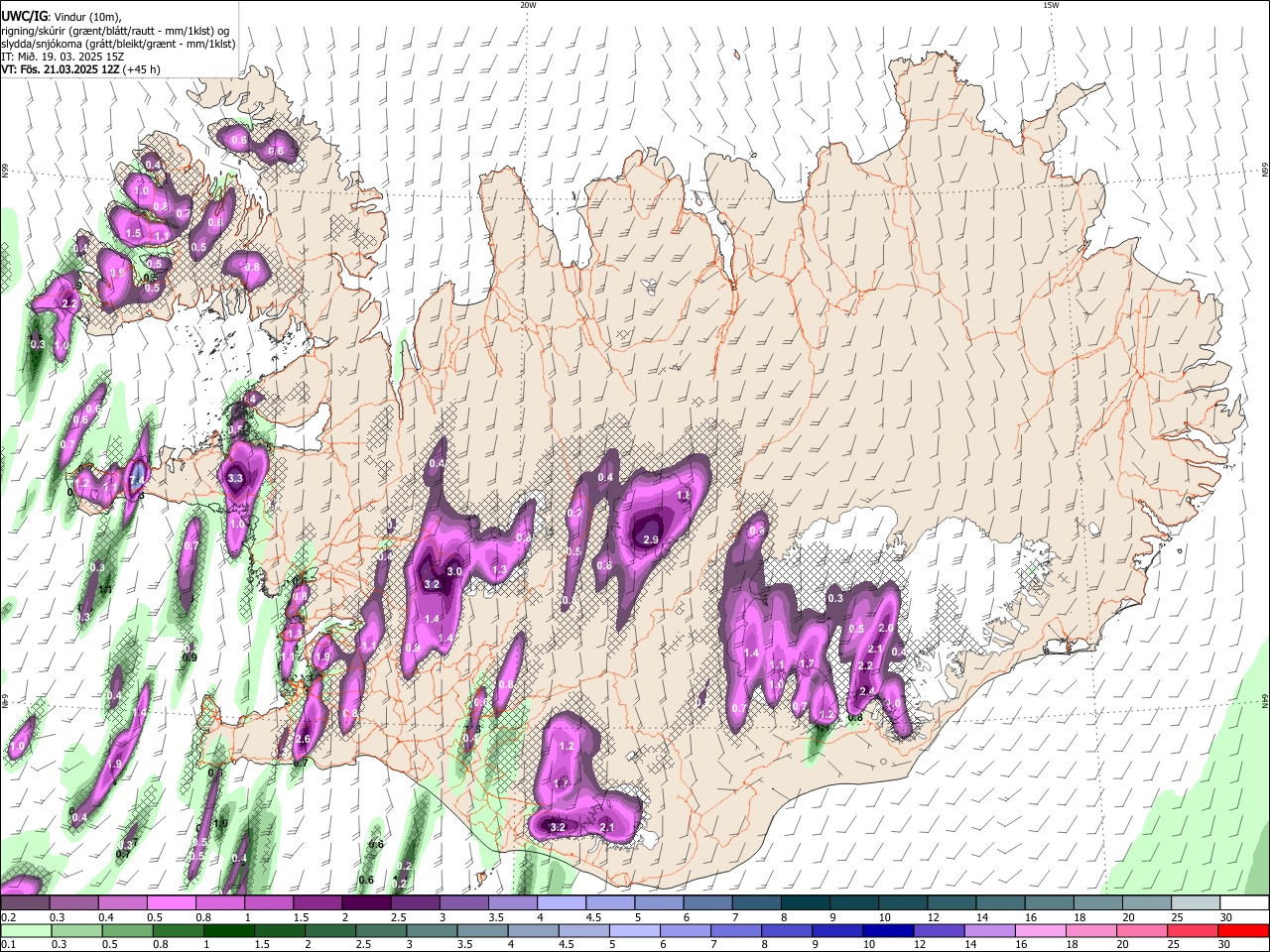Pick the top legend swatch labeled 16

[1050, 903]
